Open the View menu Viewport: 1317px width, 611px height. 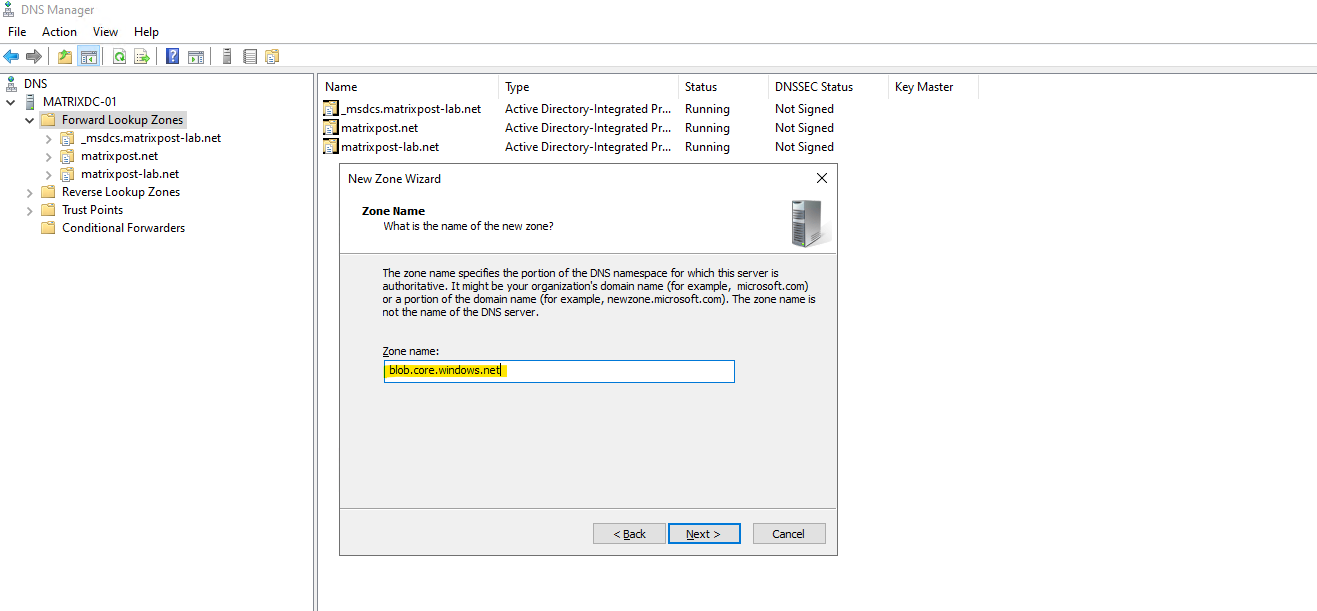(x=106, y=32)
